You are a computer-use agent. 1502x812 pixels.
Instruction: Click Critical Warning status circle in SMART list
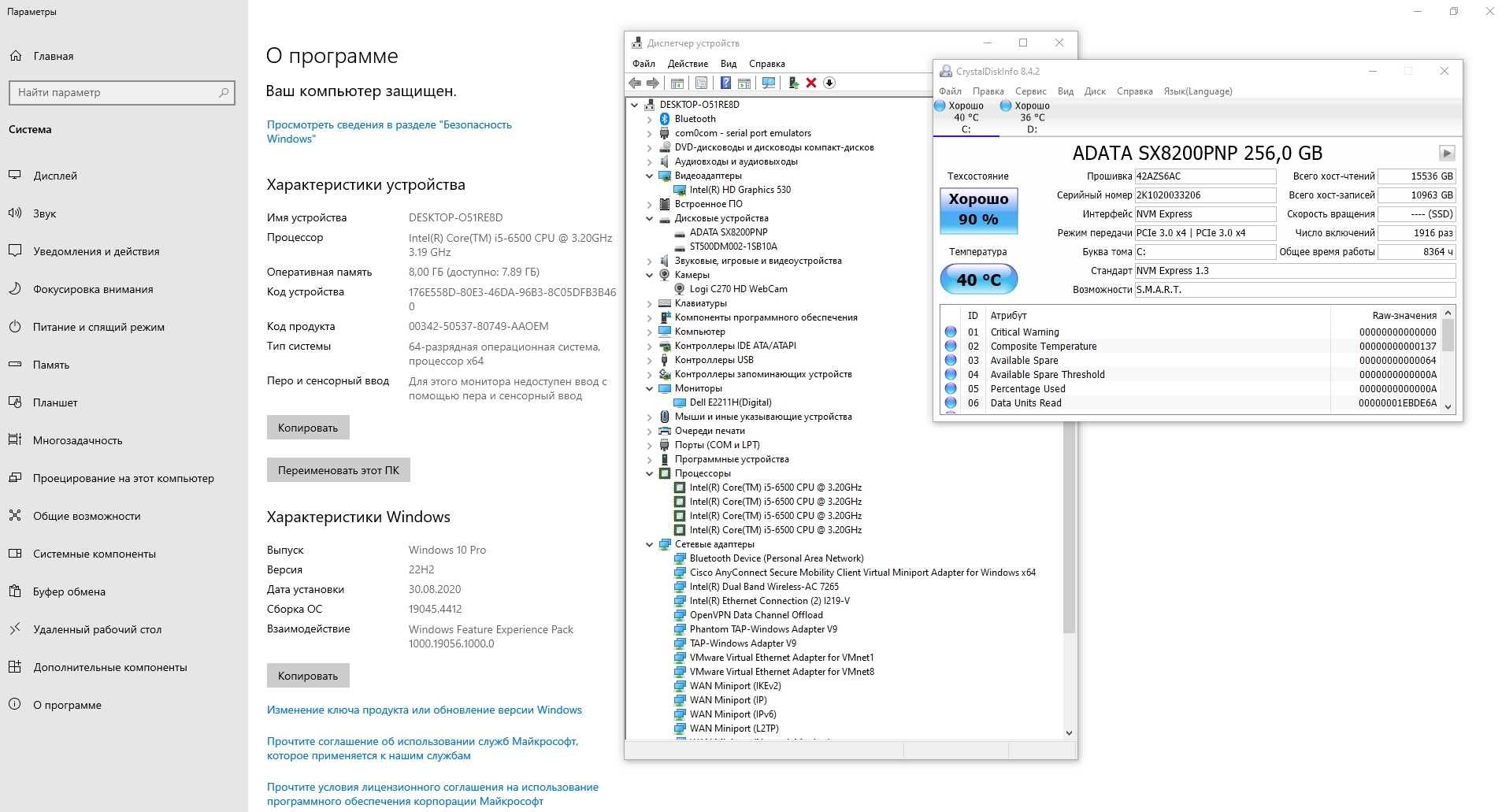pos(951,332)
